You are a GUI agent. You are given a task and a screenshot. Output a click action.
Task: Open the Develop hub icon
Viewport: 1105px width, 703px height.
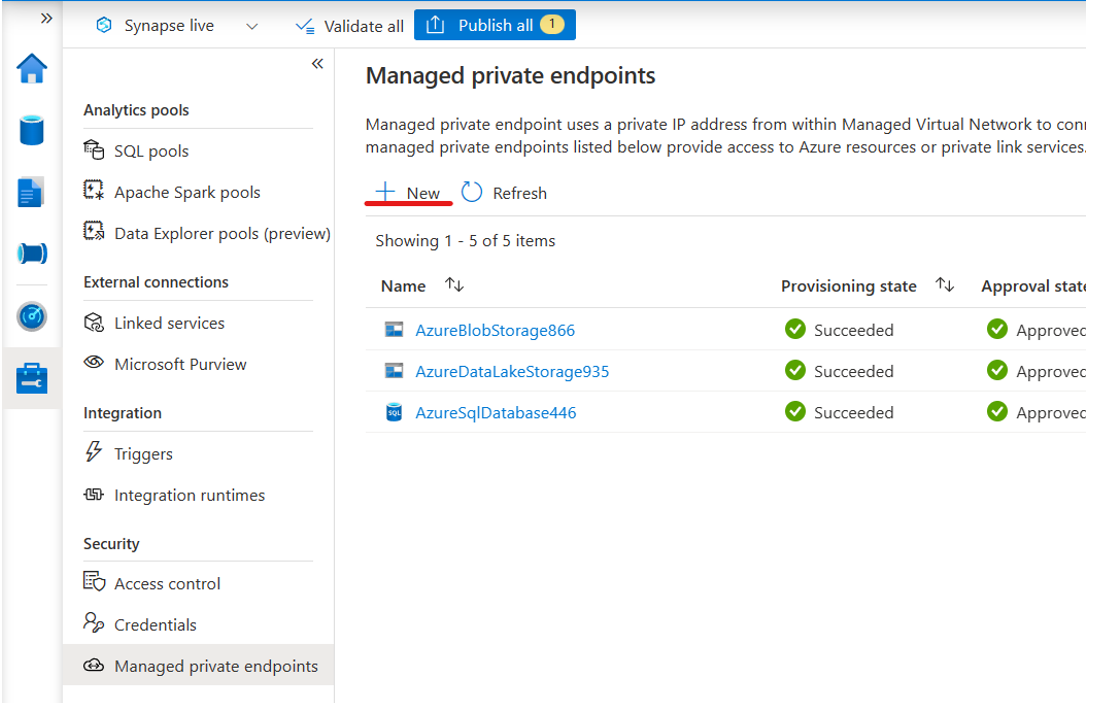pyautogui.click(x=31, y=192)
